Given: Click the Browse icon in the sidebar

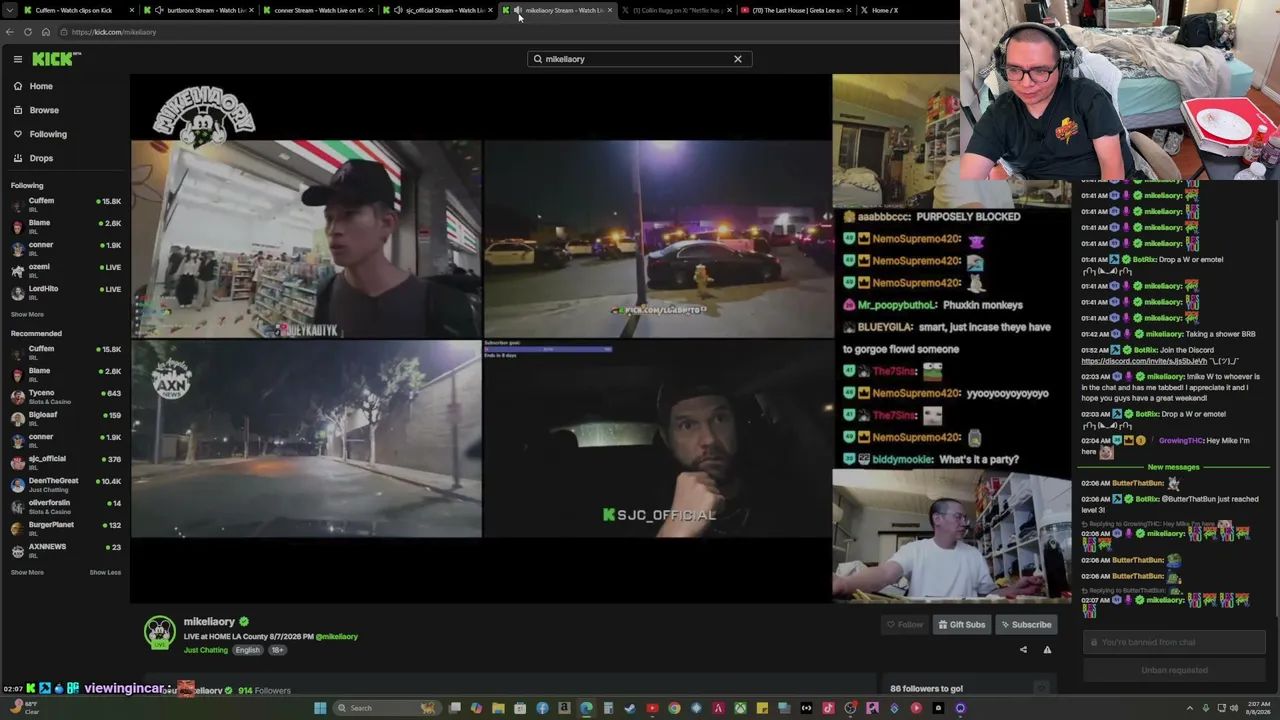Looking at the screenshot, I should 18,110.
